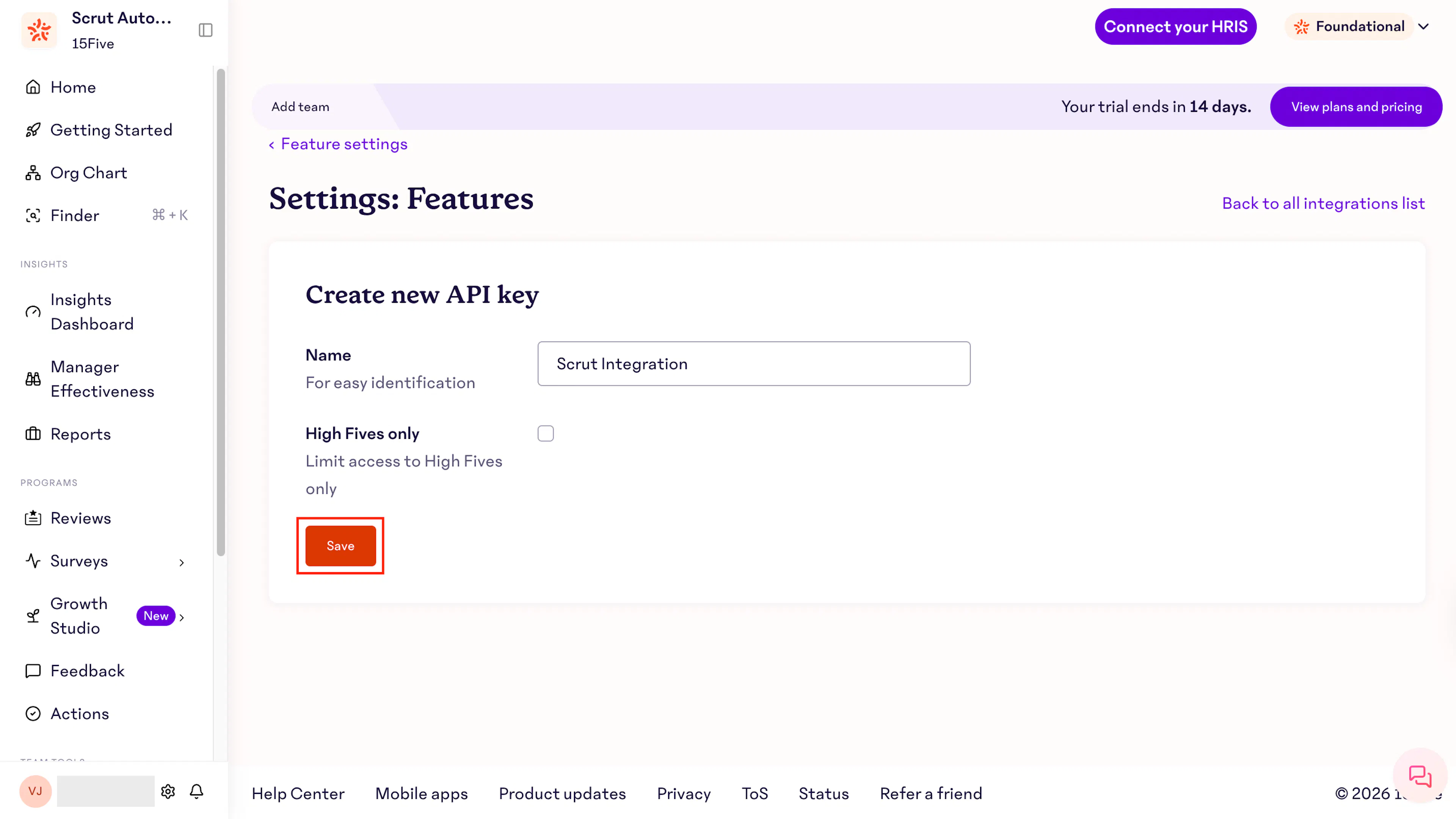
Task: Click the Connect your HRIS button
Action: [x=1176, y=27]
